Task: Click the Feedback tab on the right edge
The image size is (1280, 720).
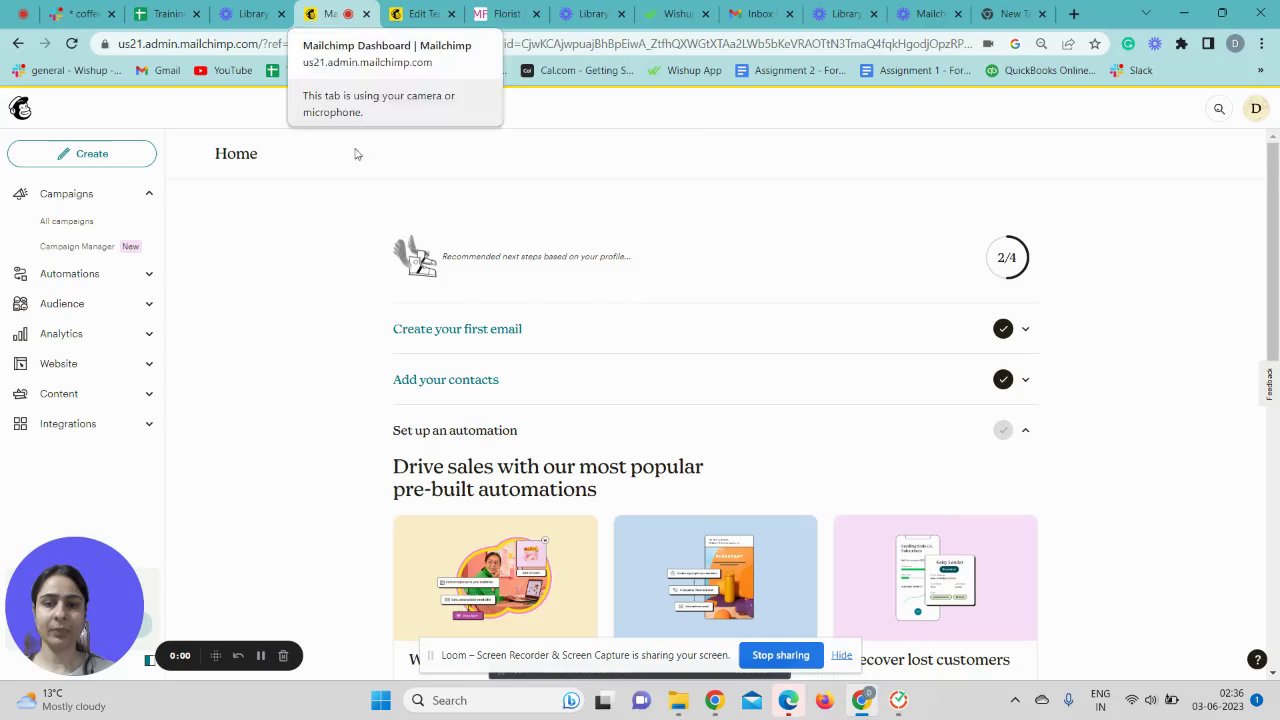Action: pyautogui.click(x=1269, y=384)
